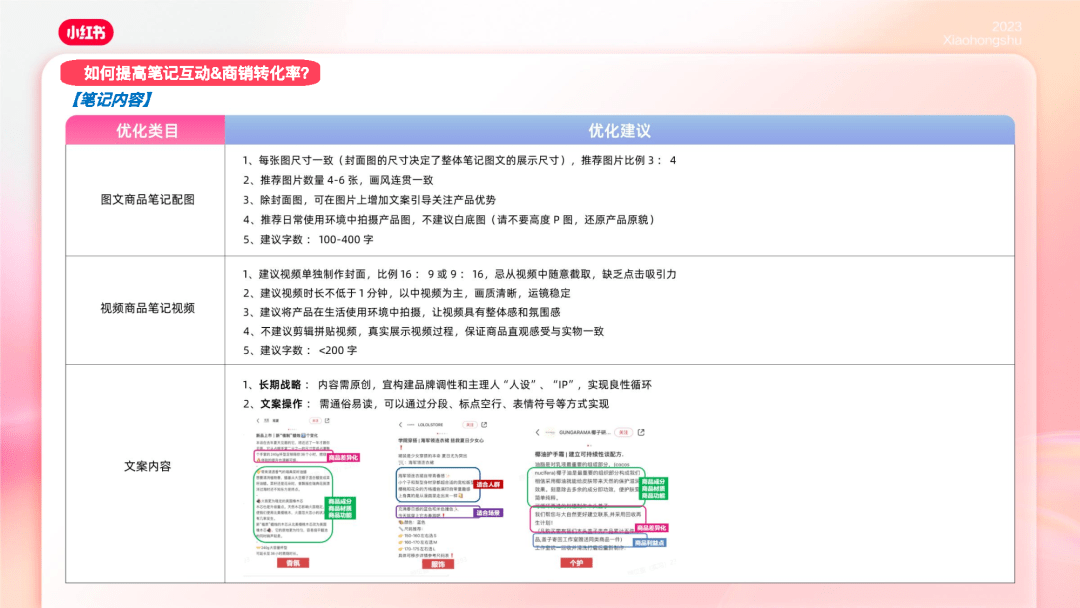Click the 优化类目 table header
The width and height of the screenshot is (1080, 608).
[x=146, y=131]
